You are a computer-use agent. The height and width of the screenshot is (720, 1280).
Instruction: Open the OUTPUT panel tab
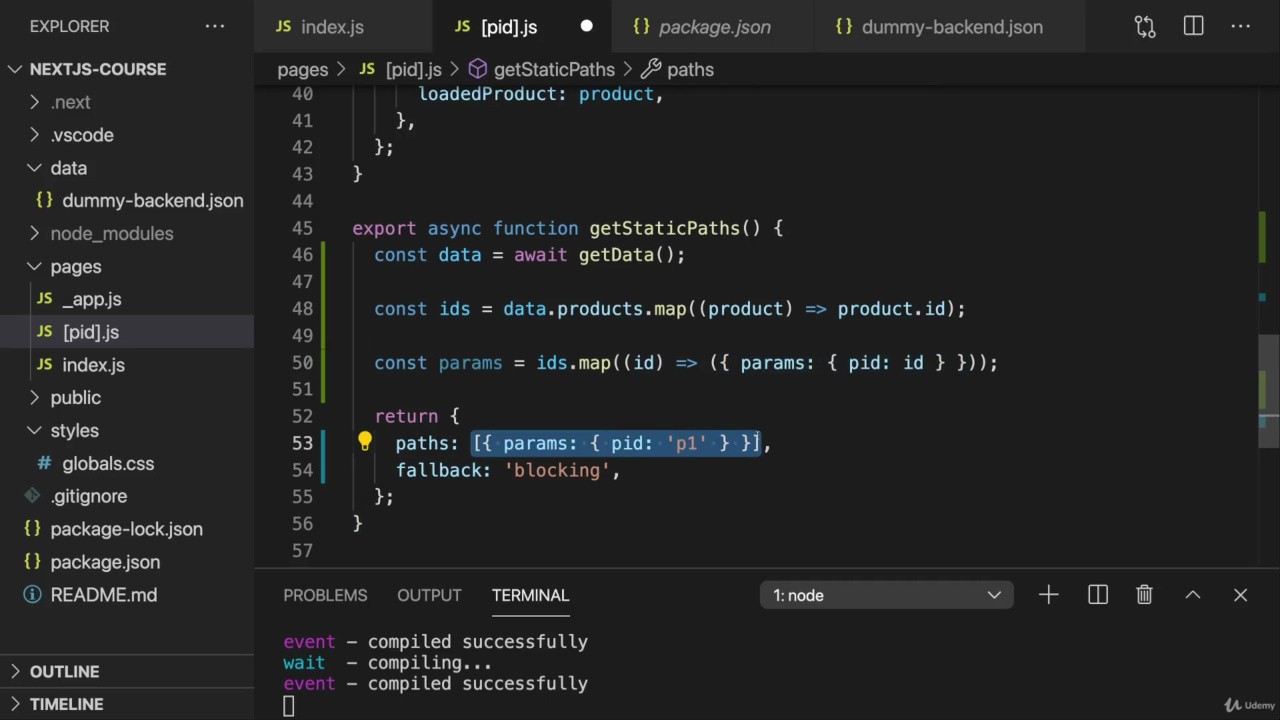click(x=429, y=595)
